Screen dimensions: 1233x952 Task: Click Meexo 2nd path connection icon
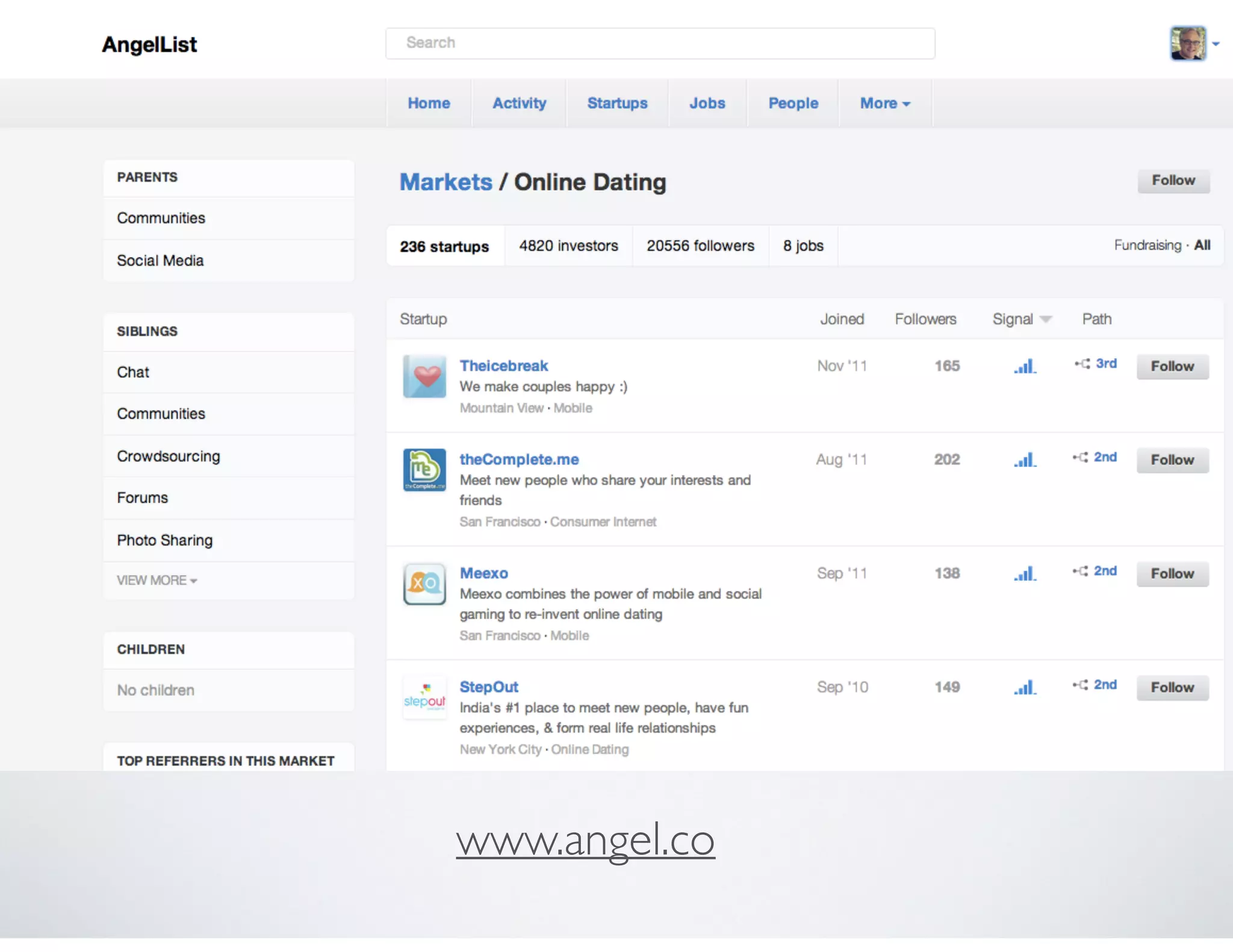click(1080, 571)
